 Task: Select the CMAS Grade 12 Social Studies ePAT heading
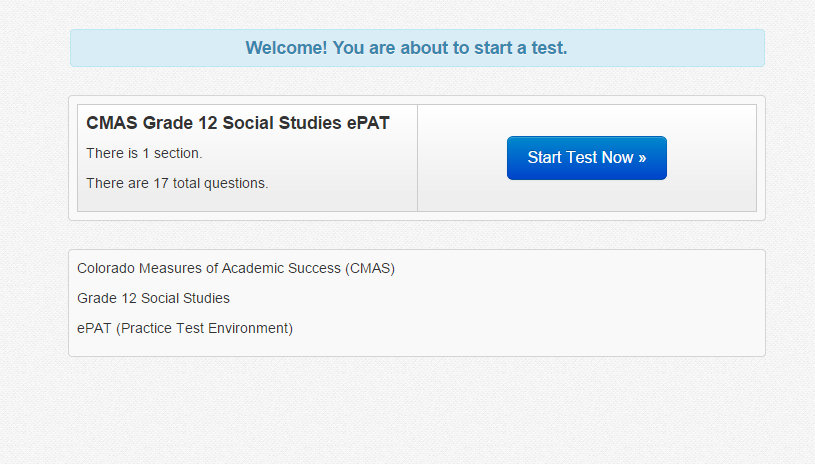tap(238, 124)
